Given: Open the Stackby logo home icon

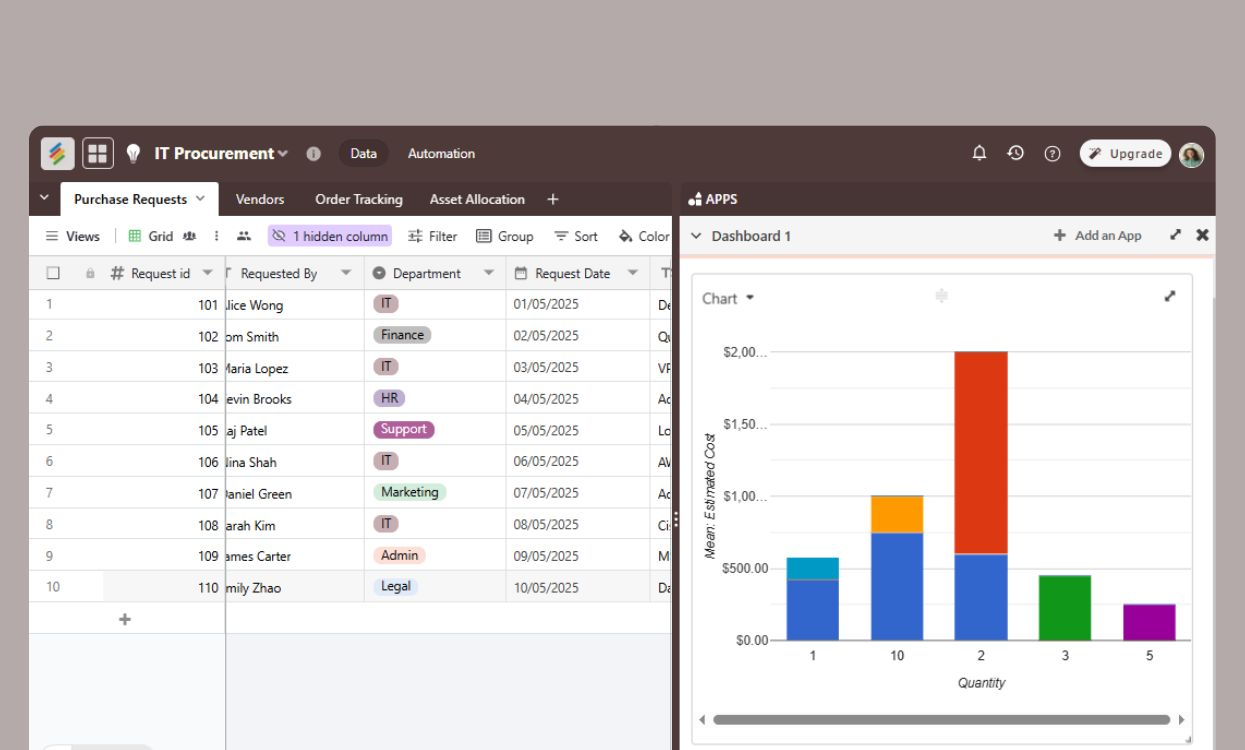Looking at the screenshot, I should [x=58, y=153].
